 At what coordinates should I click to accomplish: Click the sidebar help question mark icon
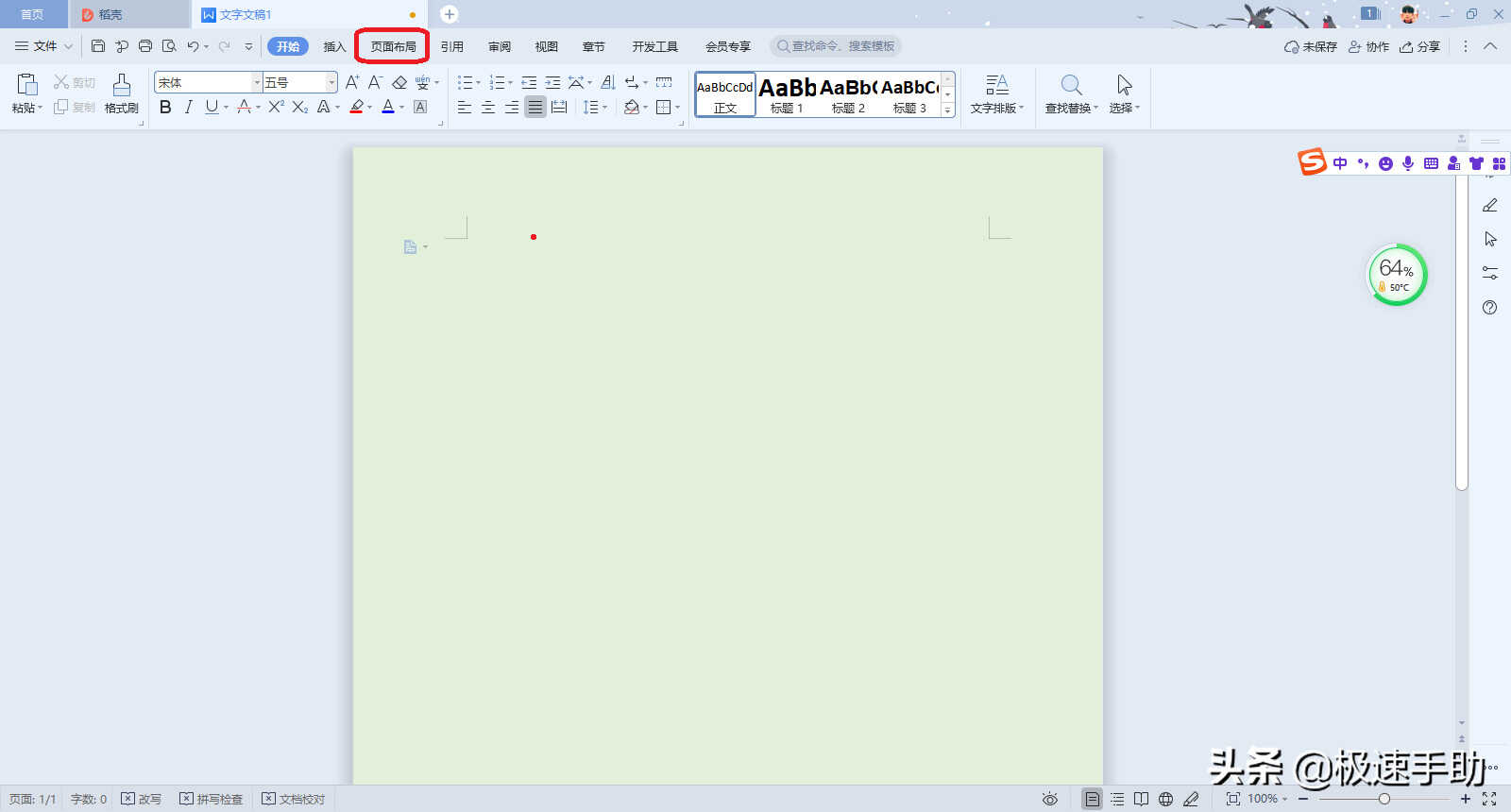pos(1490,307)
